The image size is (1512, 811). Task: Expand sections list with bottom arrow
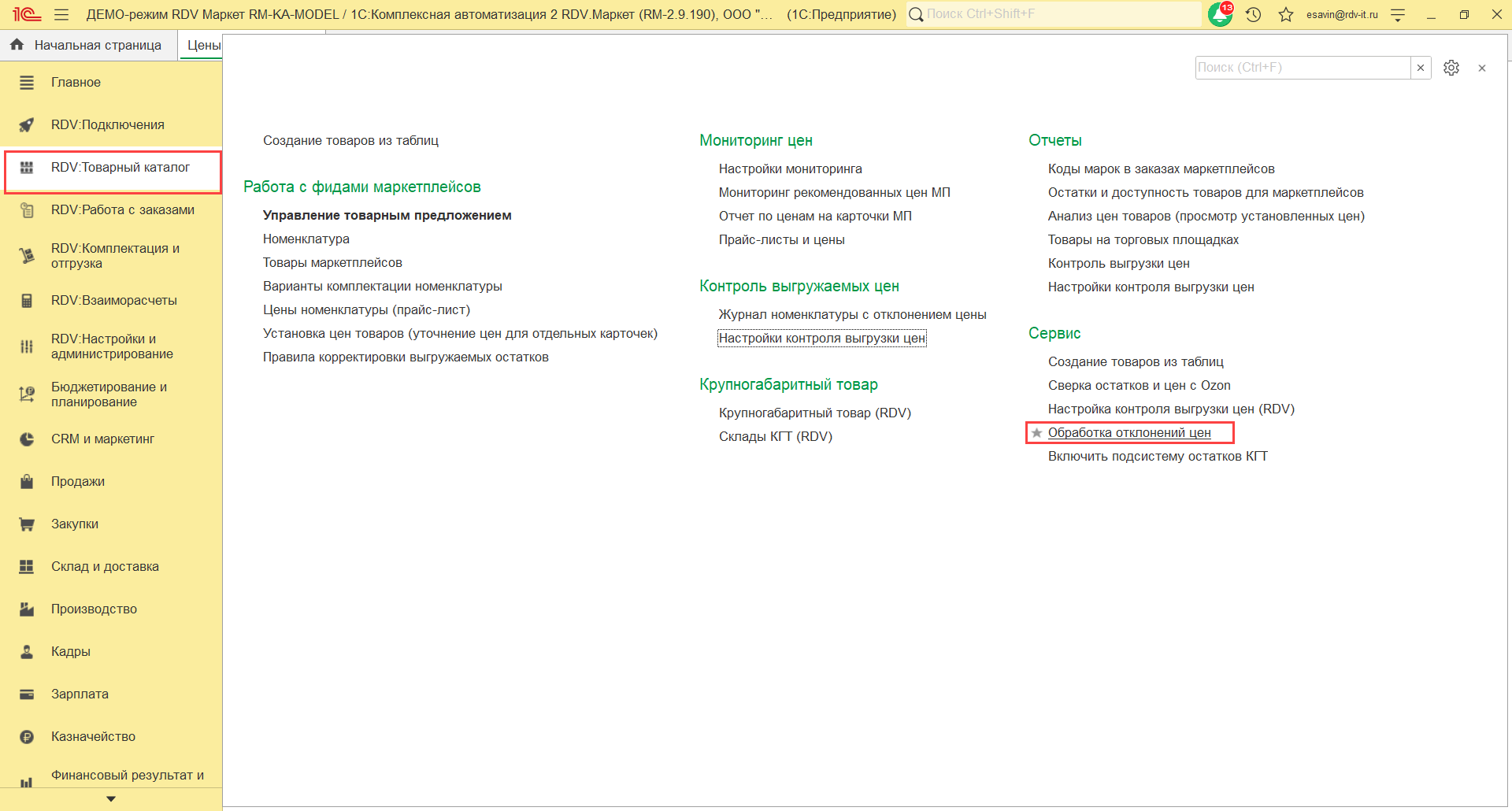pyautogui.click(x=111, y=799)
